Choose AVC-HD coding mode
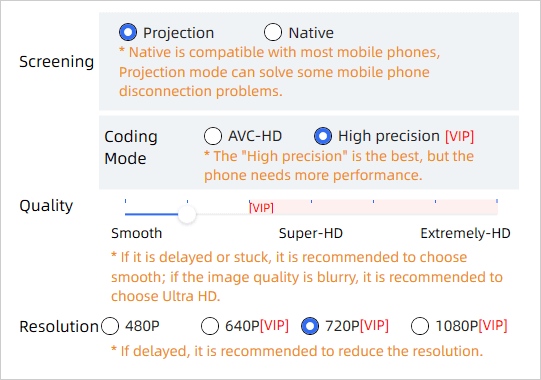The image size is (541, 380). pyautogui.click(x=213, y=136)
